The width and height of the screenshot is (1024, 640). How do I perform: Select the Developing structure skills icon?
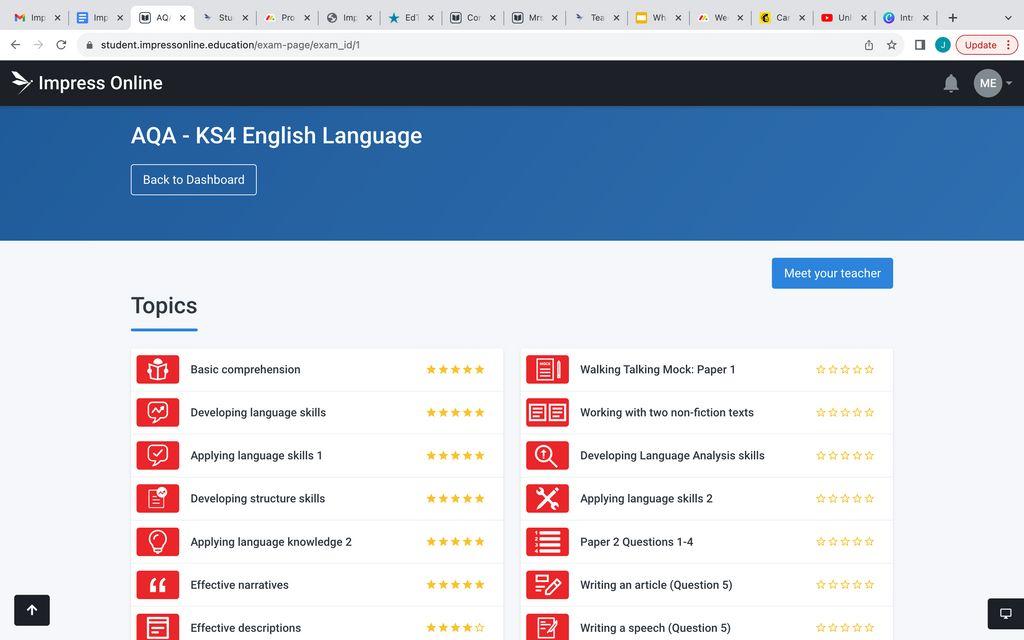(157, 499)
